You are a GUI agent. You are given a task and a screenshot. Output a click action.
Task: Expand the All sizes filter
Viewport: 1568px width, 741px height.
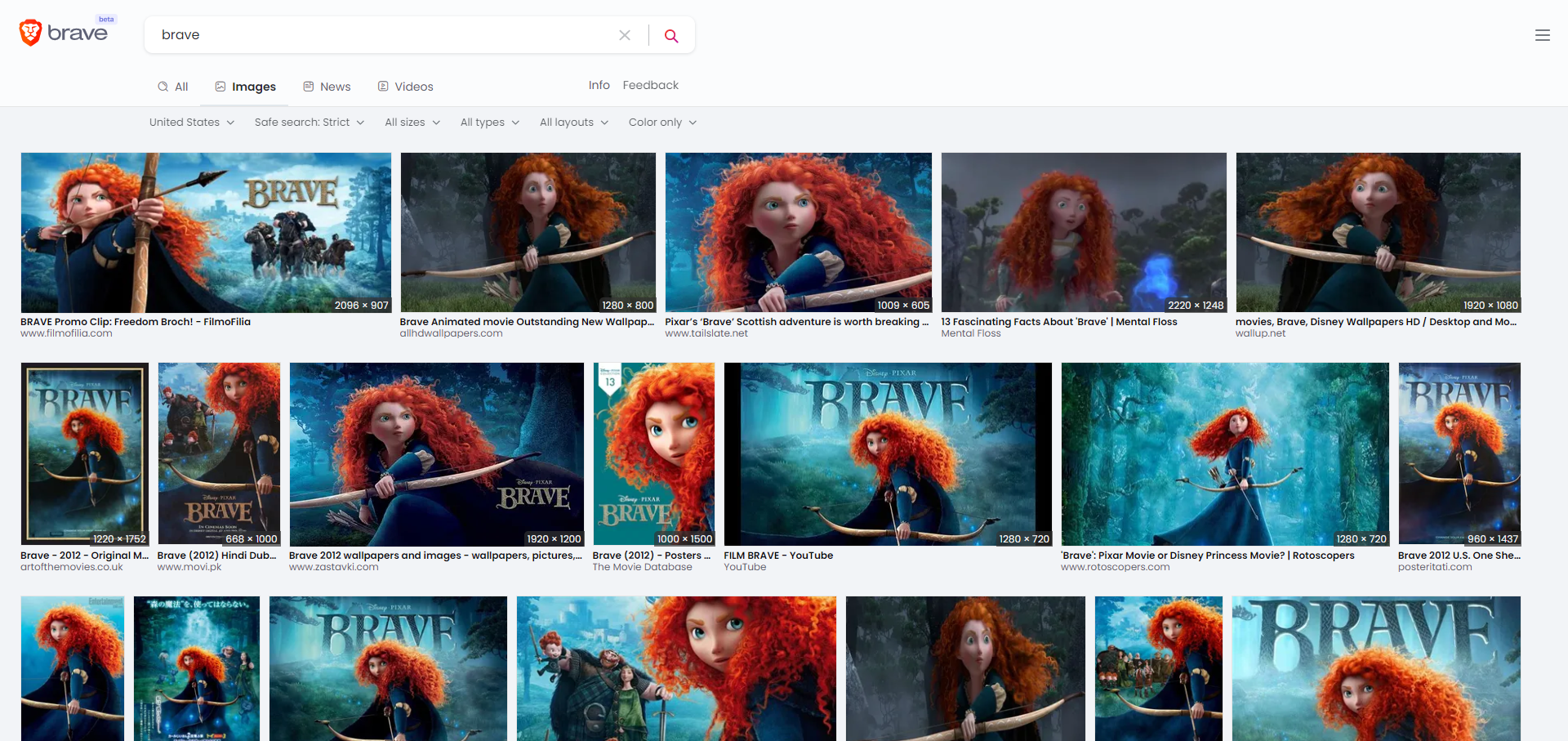click(x=412, y=123)
